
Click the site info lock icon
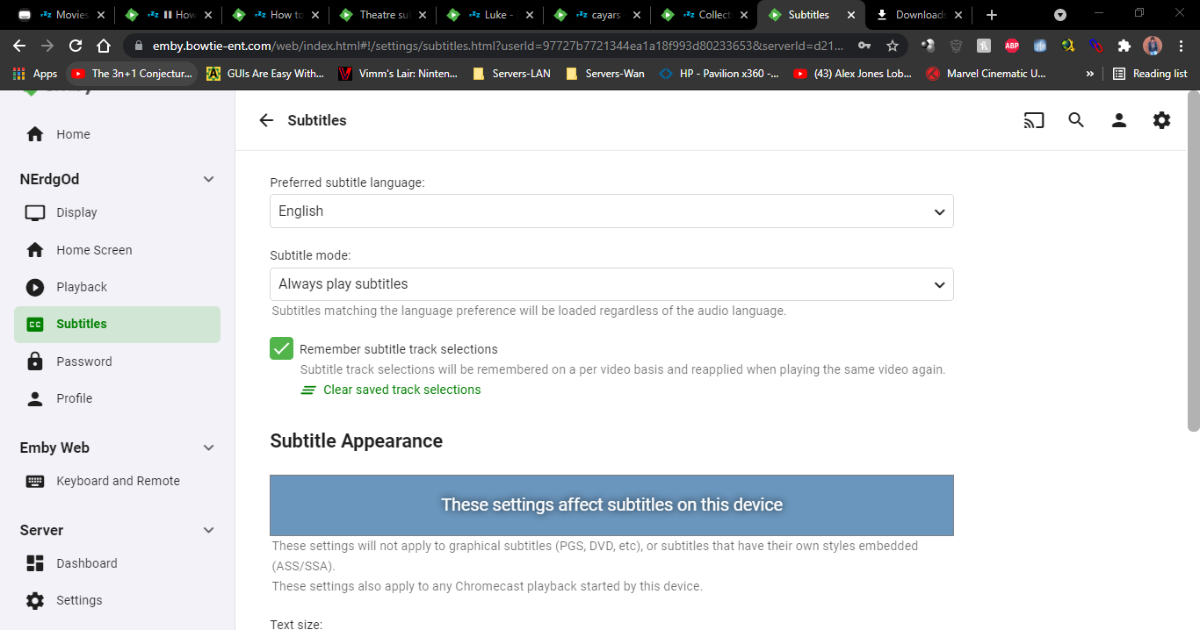coord(137,46)
